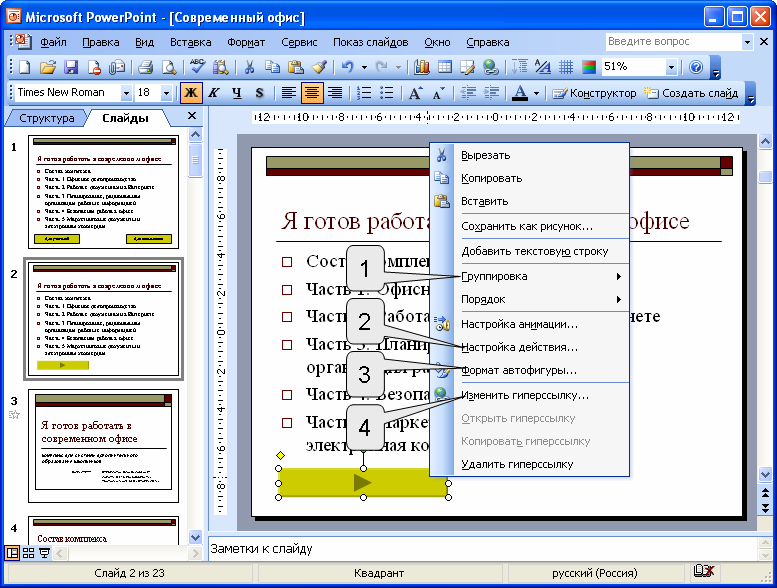The width and height of the screenshot is (777, 588).
Task: Open the Файл menu
Action: pyautogui.click(x=53, y=42)
